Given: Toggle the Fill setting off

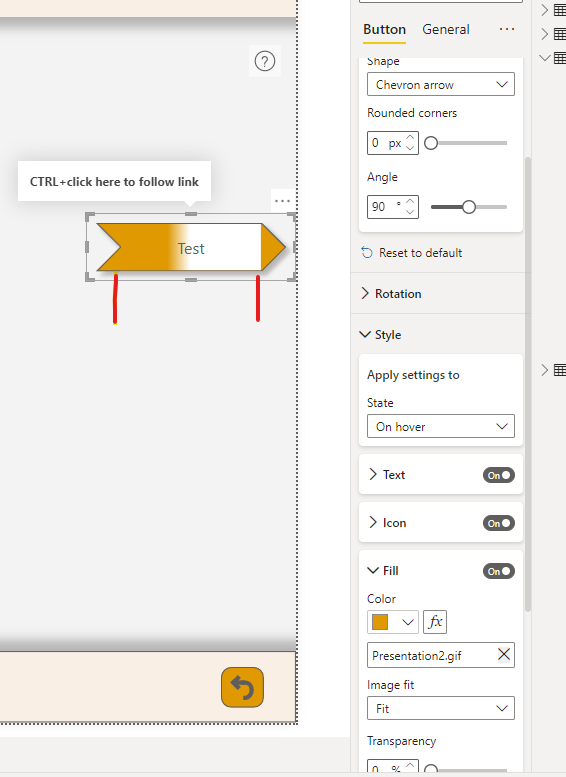Looking at the screenshot, I should (499, 571).
